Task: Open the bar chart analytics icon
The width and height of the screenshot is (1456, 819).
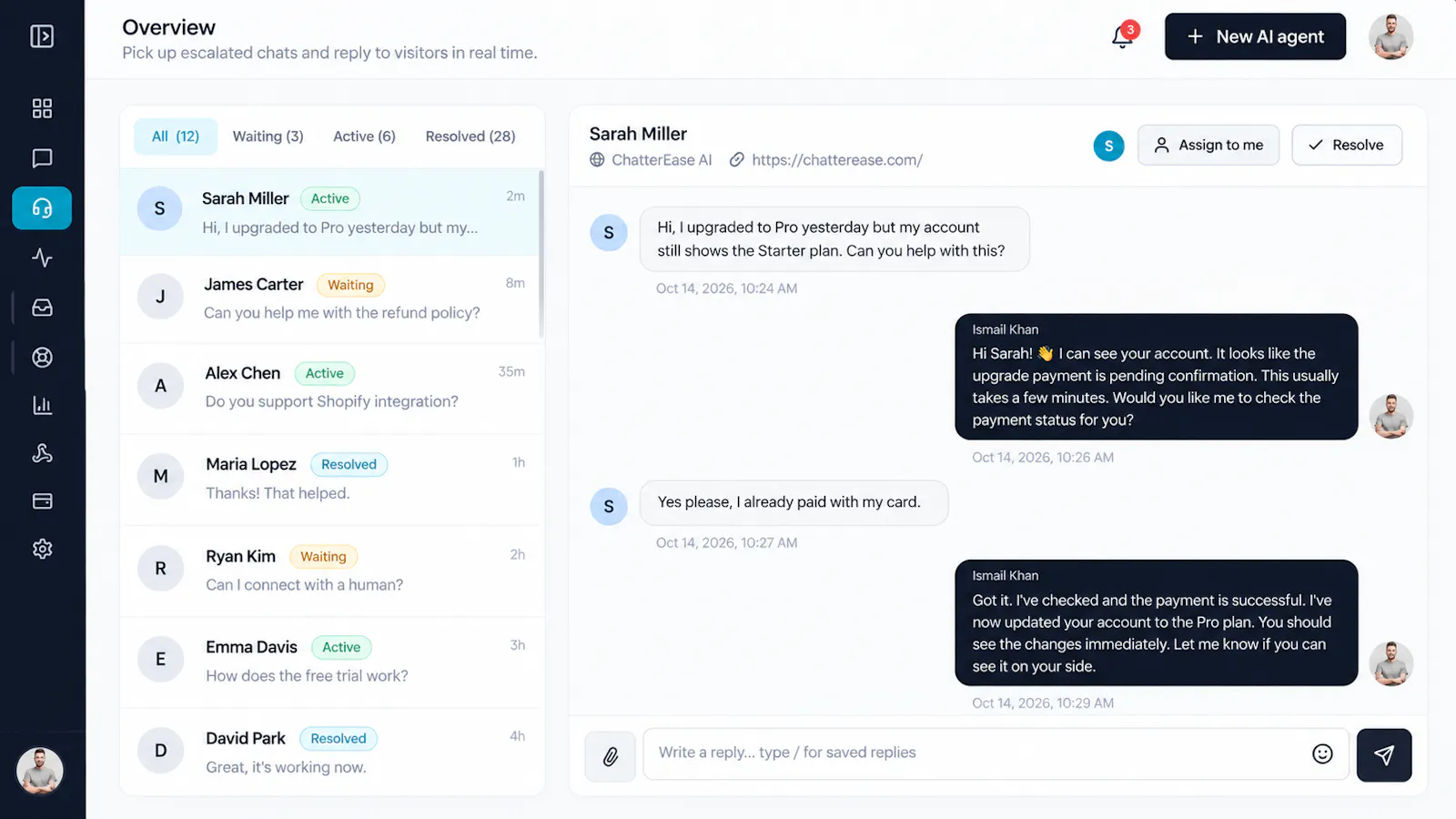Action: coord(42,405)
